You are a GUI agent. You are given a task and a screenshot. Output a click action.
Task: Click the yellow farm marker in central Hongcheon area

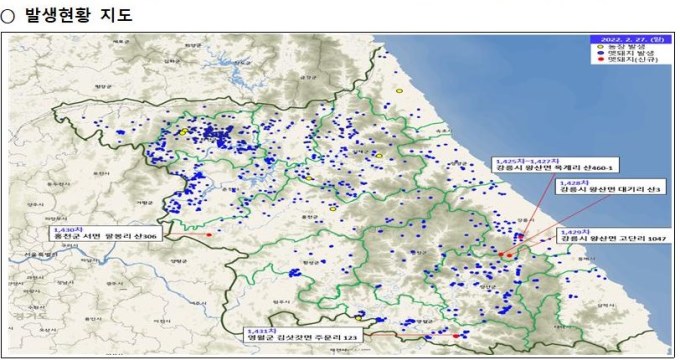point(333,209)
